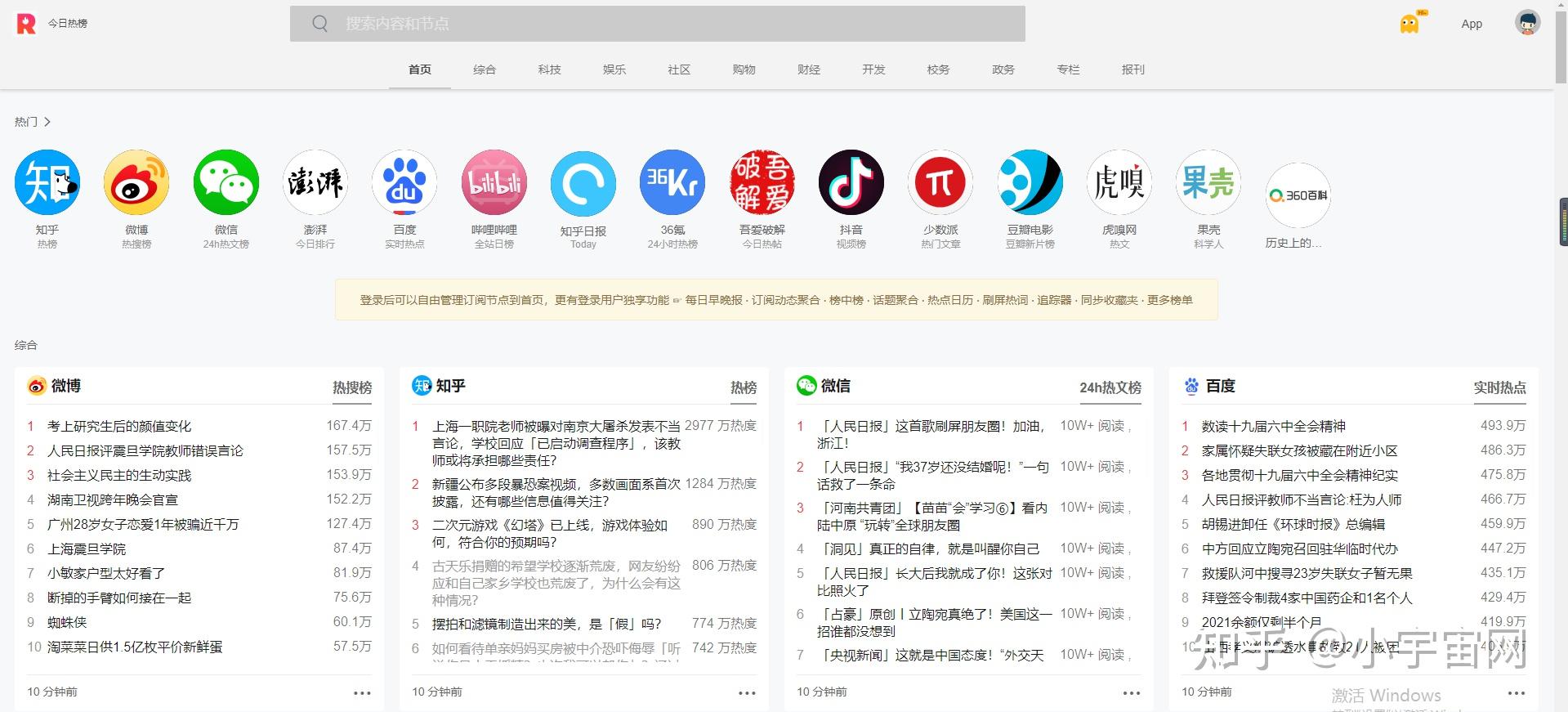The height and width of the screenshot is (712, 1568).
Task: Click the 知乎 card logo icon
Action: 422,386
